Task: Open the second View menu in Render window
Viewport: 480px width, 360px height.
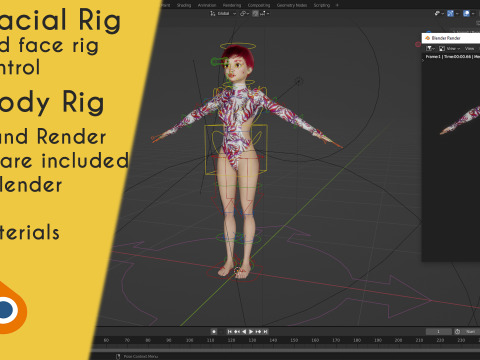Action: (469, 49)
